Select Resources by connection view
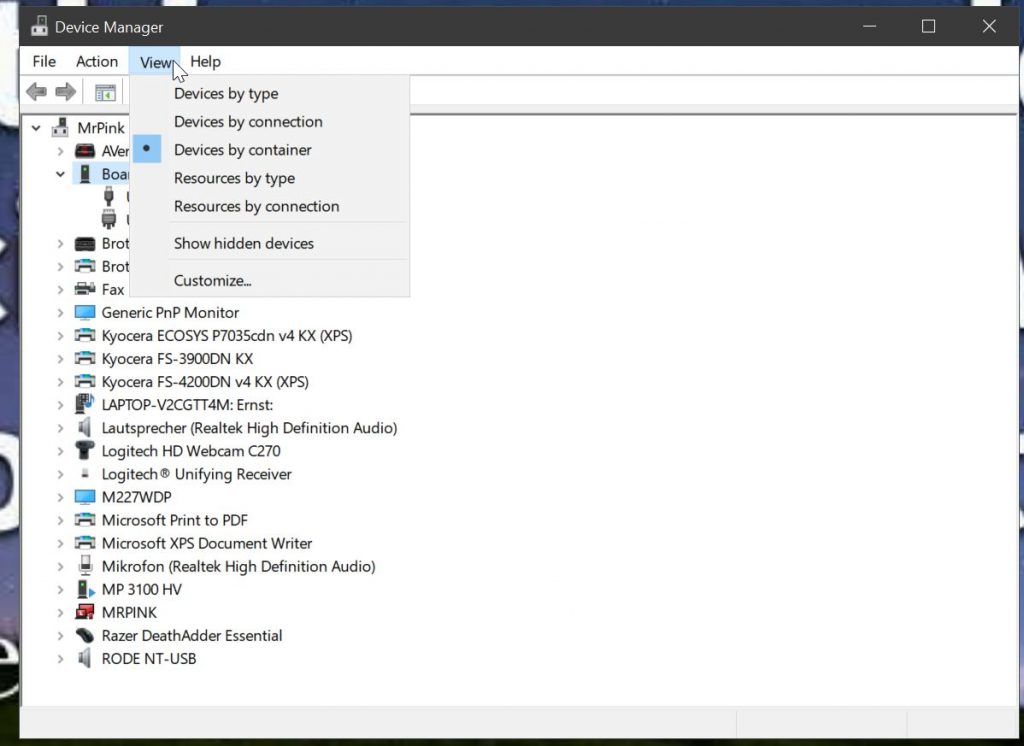The width and height of the screenshot is (1024, 746). click(270, 206)
